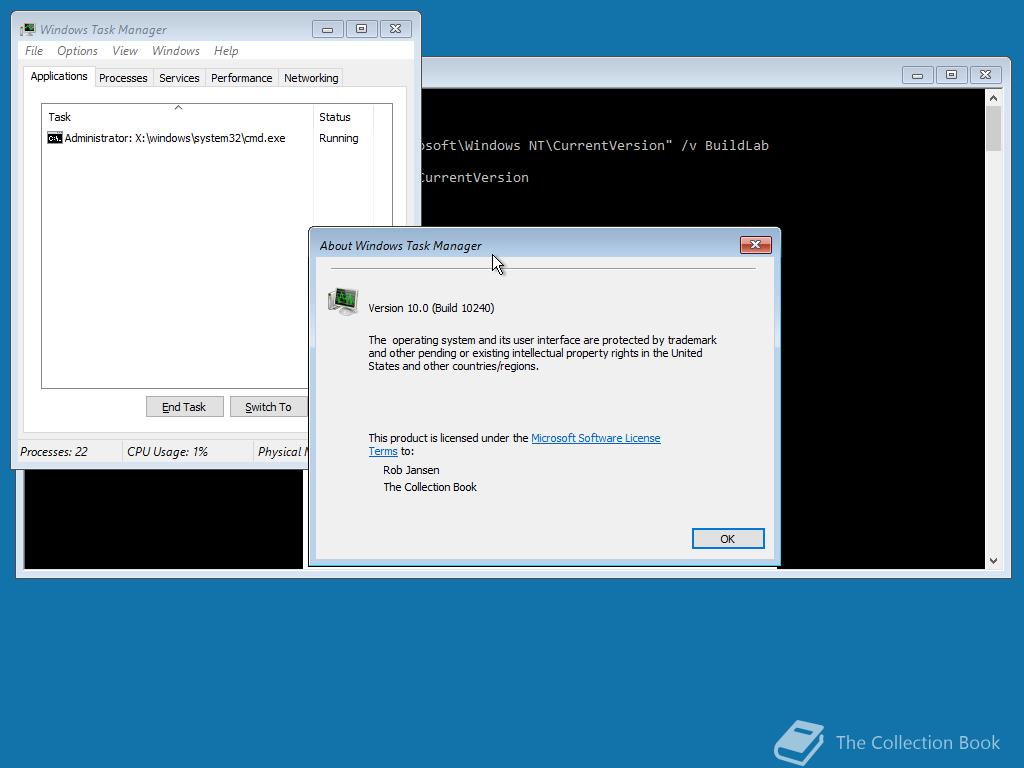Click the down arrow of the command window scrollbar
The height and width of the screenshot is (768, 1024).
click(x=993, y=560)
